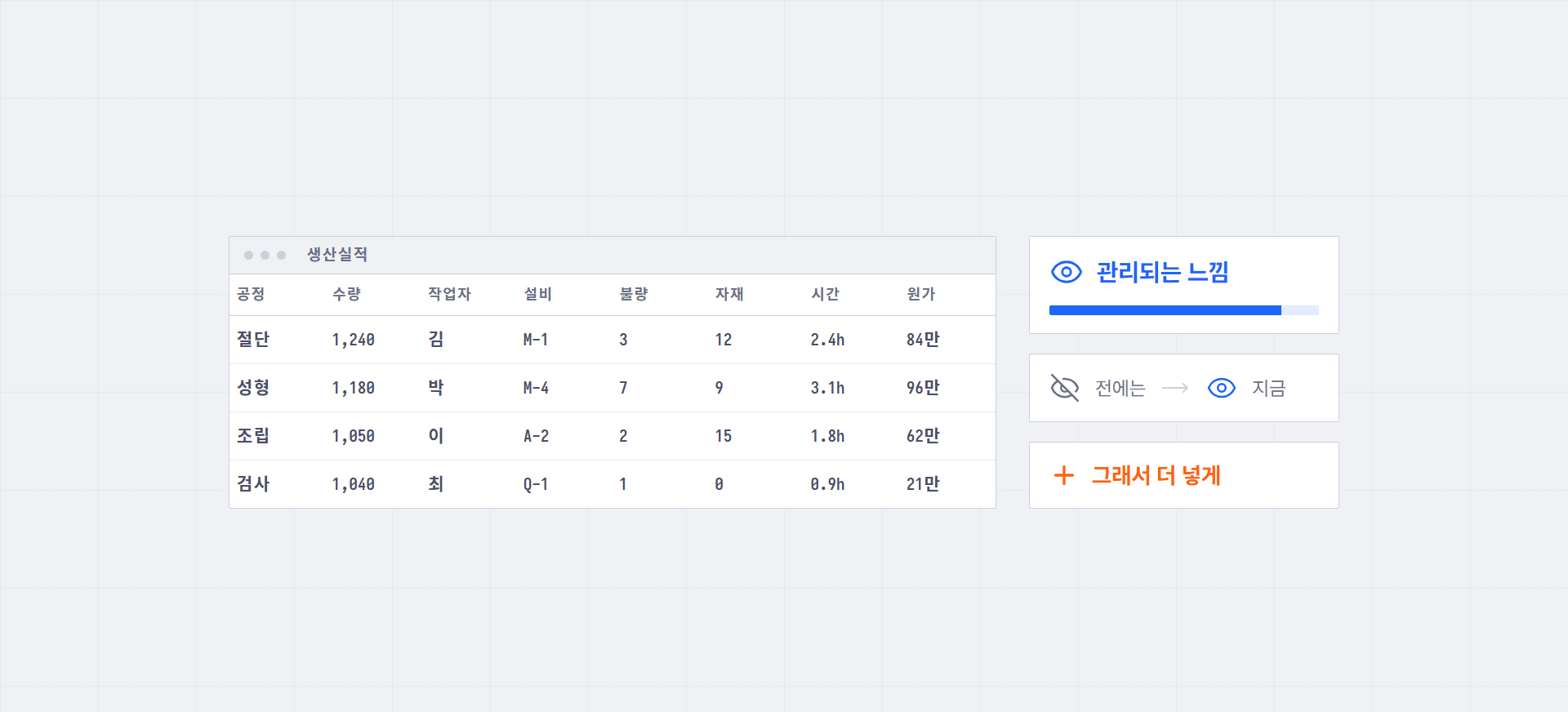Click the 자재 column header
Screen dimensions: 1568x712
tap(728, 294)
